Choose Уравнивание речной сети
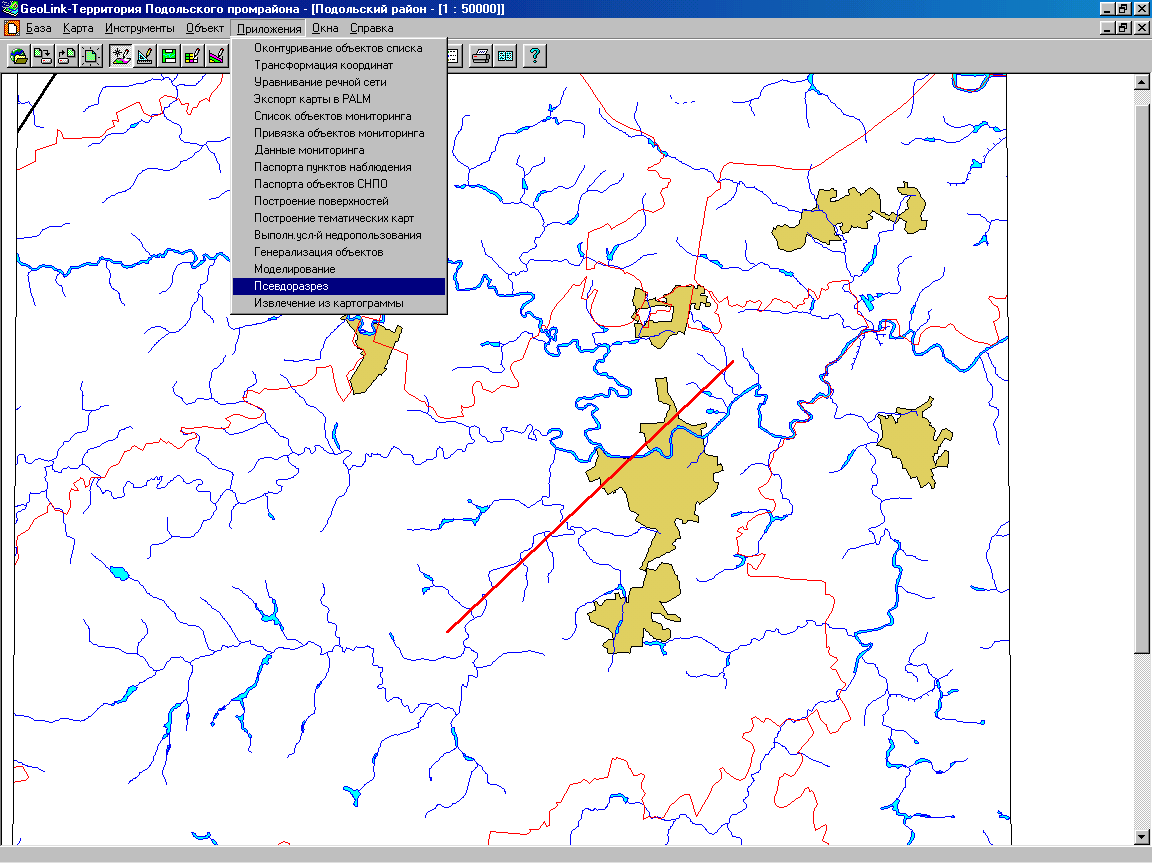Viewport: 1152px width, 864px height. pos(339,82)
